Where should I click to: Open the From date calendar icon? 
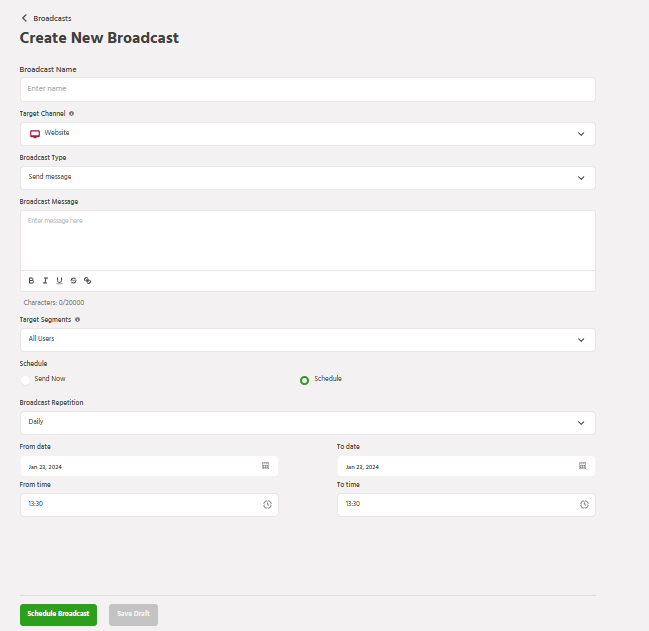(265, 466)
